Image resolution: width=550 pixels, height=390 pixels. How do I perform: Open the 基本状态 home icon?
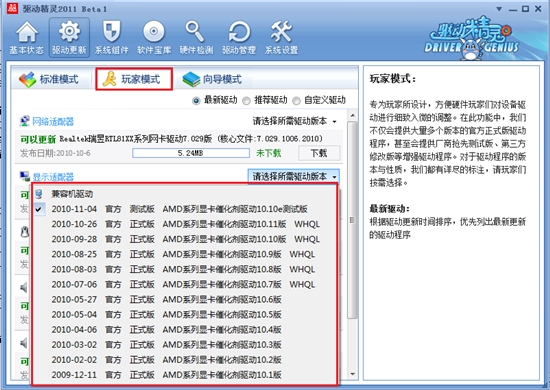[x=27, y=37]
